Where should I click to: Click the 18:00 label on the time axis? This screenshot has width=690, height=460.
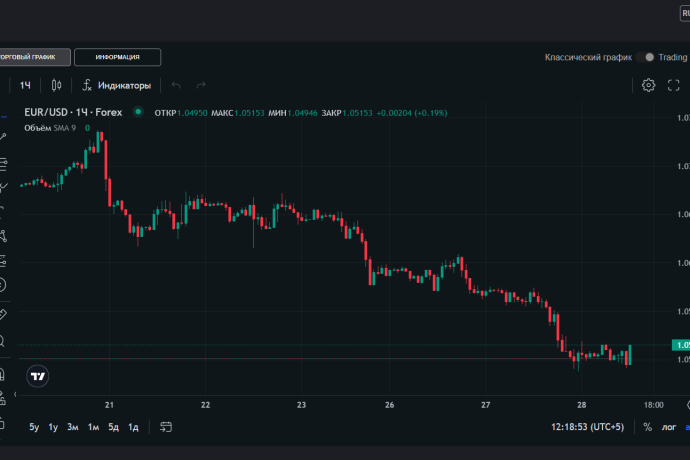(x=653, y=405)
